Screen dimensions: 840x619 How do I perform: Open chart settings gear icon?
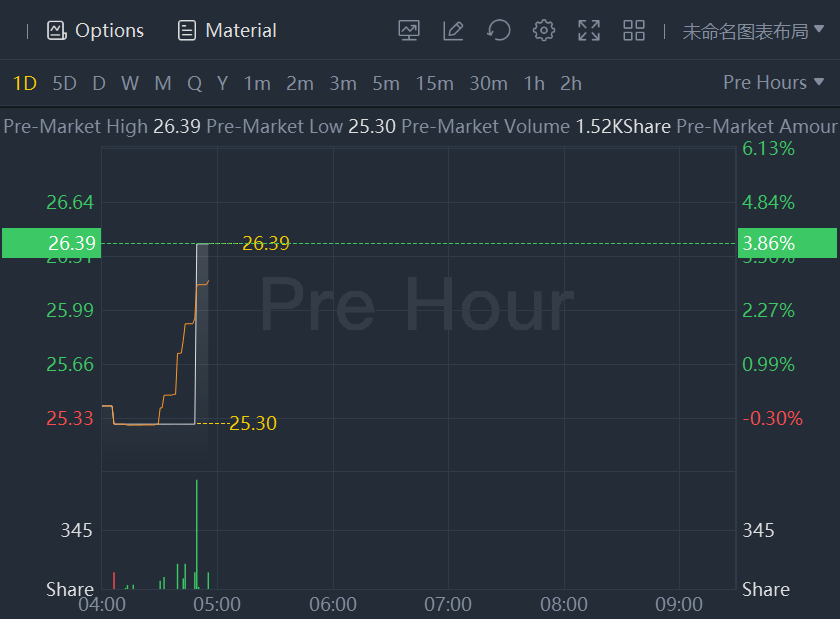pos(544,31)
